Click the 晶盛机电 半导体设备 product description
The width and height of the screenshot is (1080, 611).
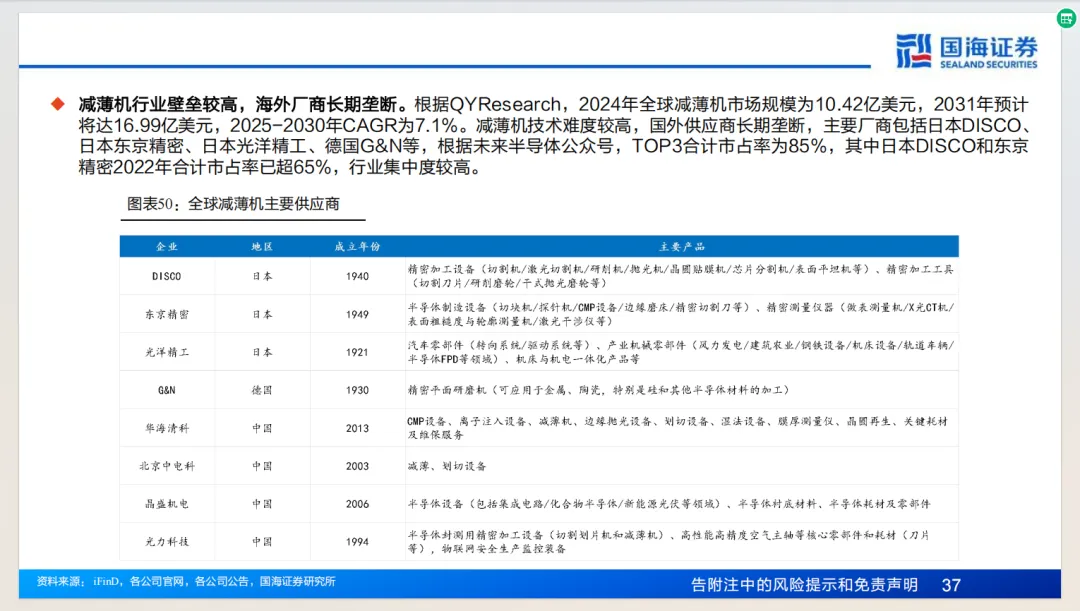click(669, 504)
